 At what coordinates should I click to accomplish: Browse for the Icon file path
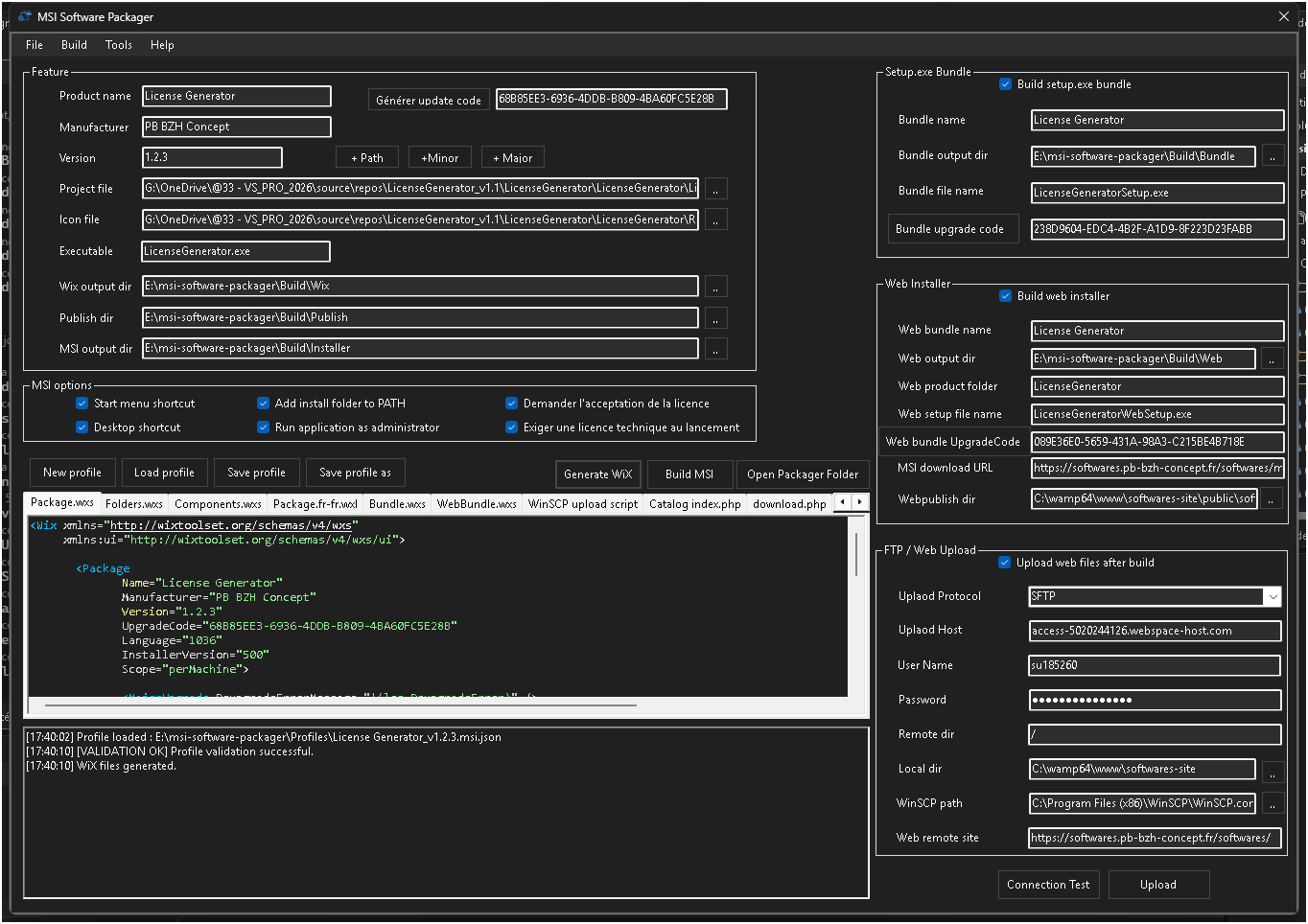pyautogui.click(x=715, y=219)
